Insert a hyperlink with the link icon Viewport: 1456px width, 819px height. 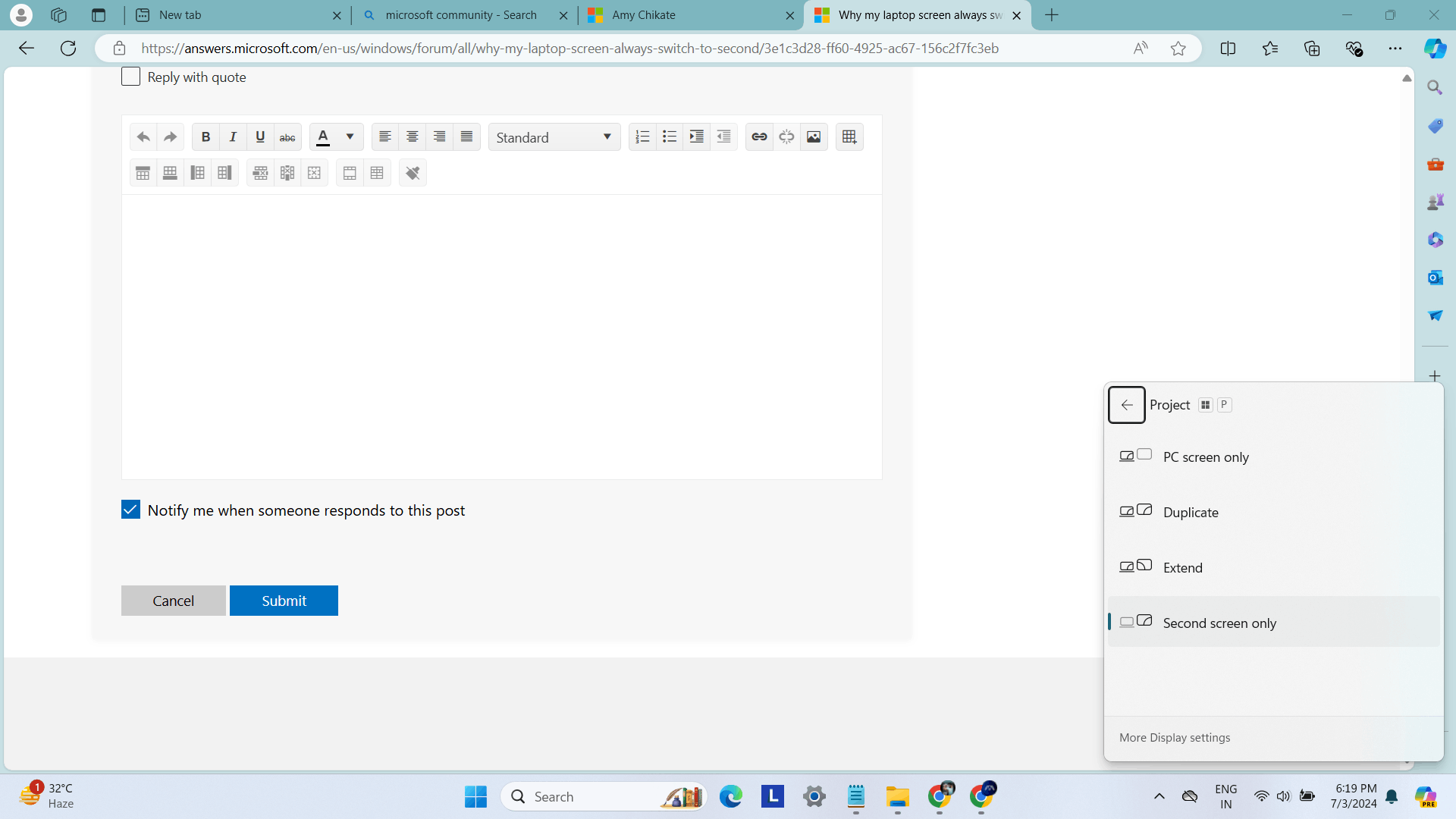click(759, 137)
